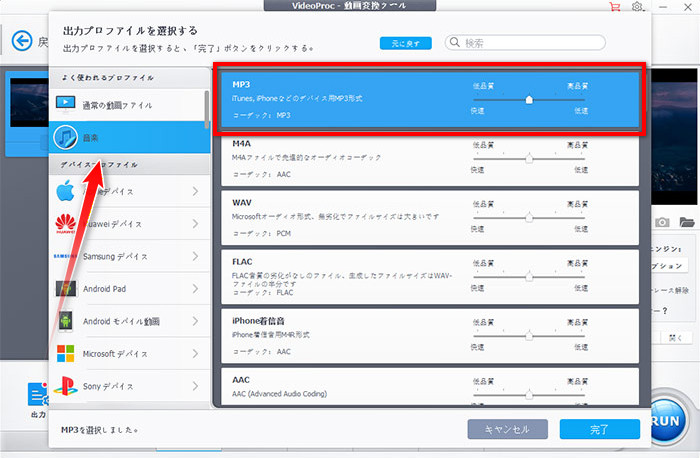The height and width of the screenshot is (458, 700).
Task: Click the output document icon at bottom left
Action: 38,394
